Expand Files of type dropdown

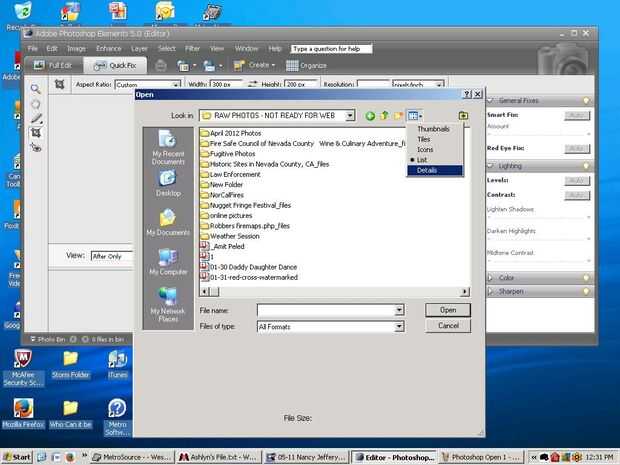pos(399,326)
